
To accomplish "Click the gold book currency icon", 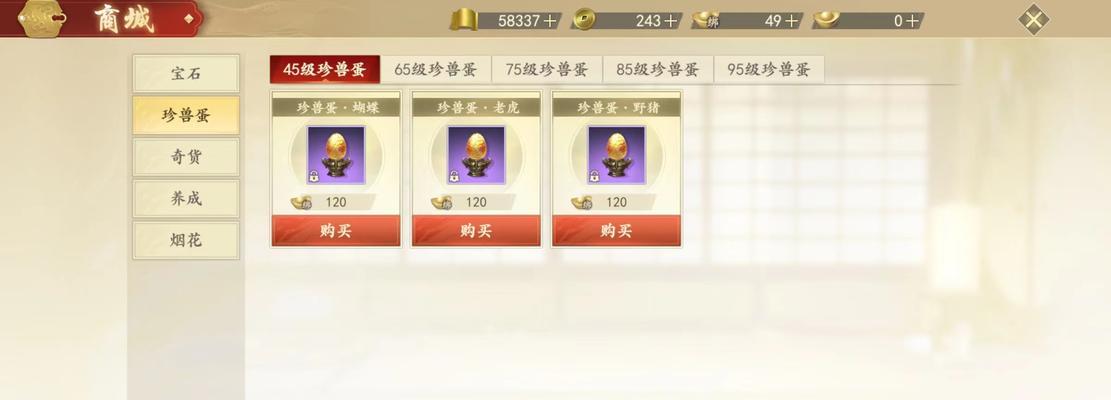I will click(x=464, y=20).
